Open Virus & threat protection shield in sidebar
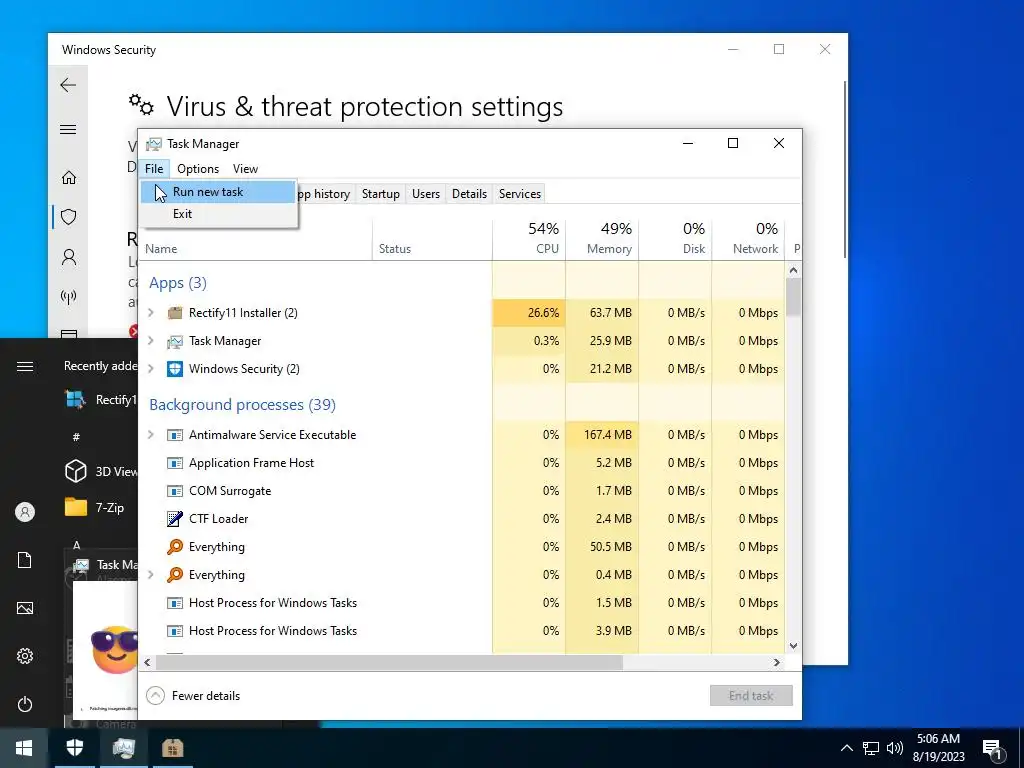The height and width of the screenshot is (768, 1024). tap(69, 217)
